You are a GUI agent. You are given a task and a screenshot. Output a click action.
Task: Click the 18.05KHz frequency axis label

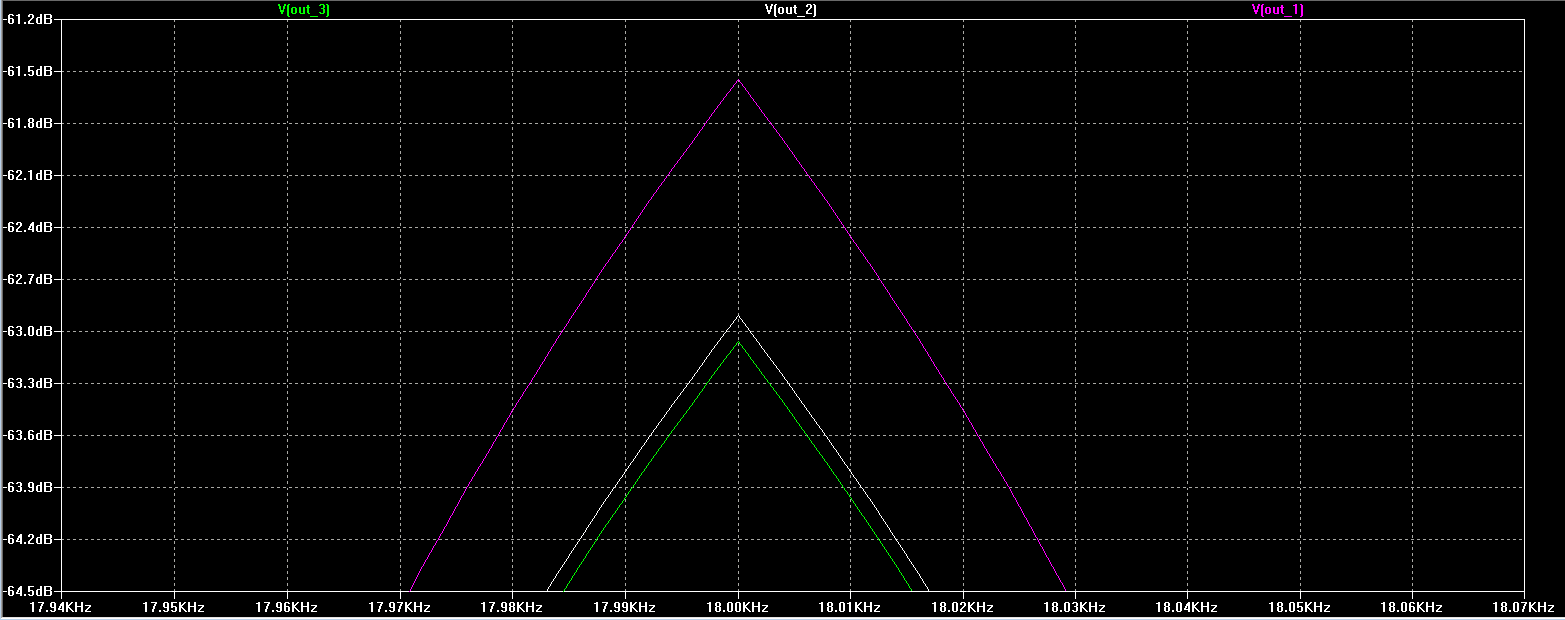[x=1301, y=607]
